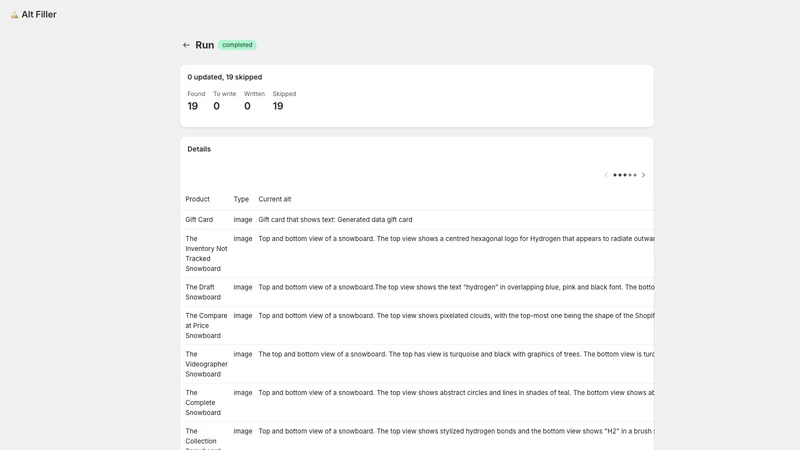Click the Skipped label
This screenshot has height=450, width=800.
pyautogui.click(x=284, y=94)
